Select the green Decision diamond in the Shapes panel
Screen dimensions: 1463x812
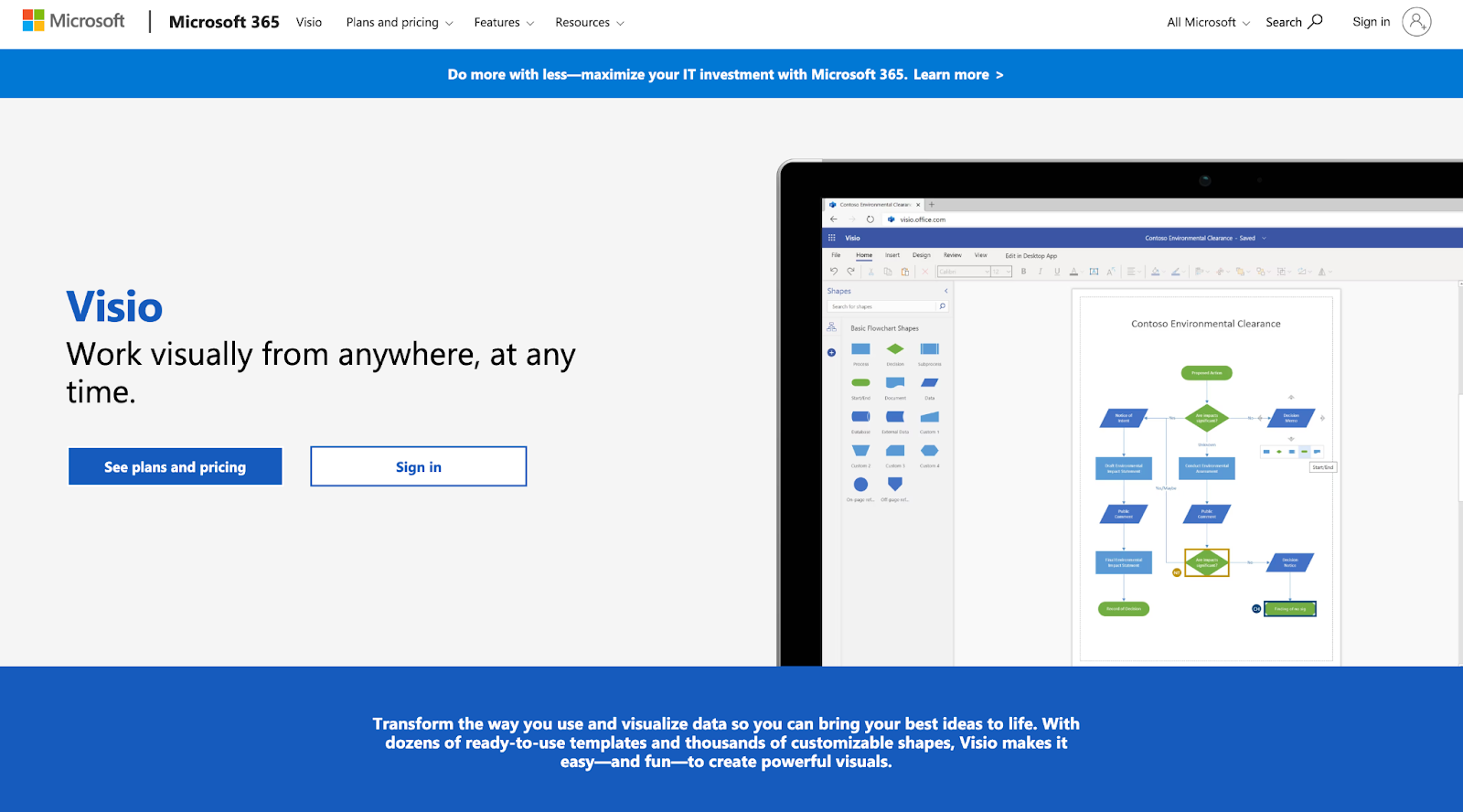[x=895, y=349]
